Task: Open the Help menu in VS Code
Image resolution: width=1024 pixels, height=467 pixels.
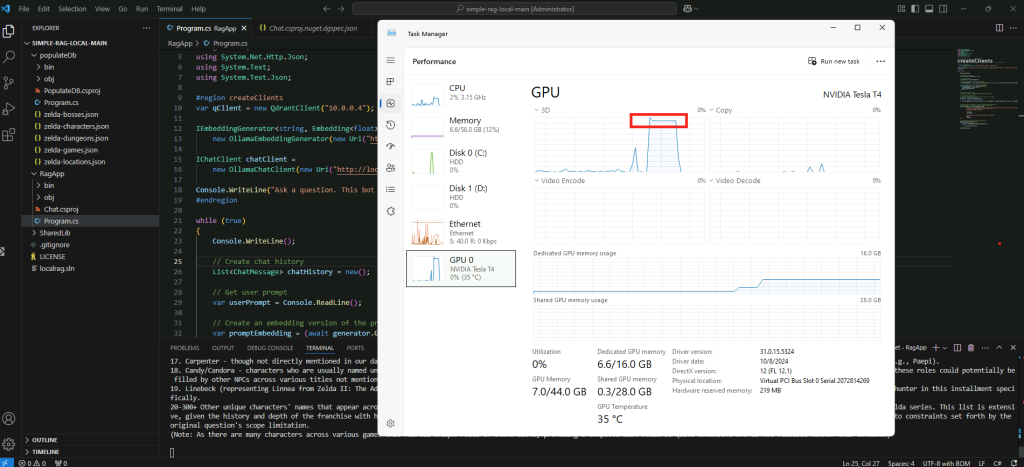Action: point(199,9)
